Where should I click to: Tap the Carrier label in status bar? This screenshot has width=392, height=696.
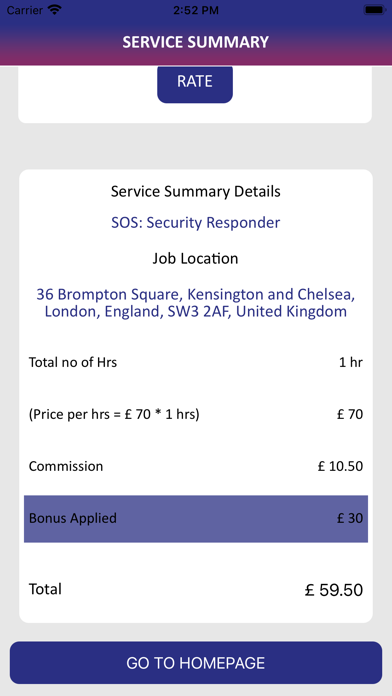click(x=24, y=10)
